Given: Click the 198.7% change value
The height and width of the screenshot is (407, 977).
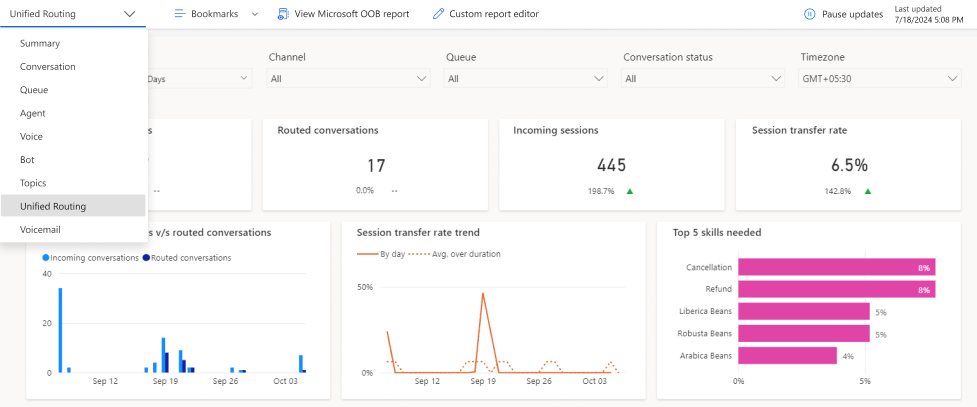Looking at the screenshot, I should [601, 191].
